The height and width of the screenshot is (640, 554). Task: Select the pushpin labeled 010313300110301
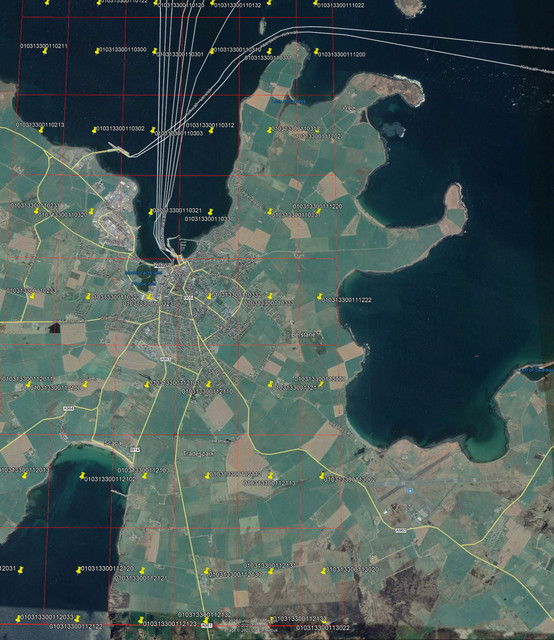click(154, 51)
